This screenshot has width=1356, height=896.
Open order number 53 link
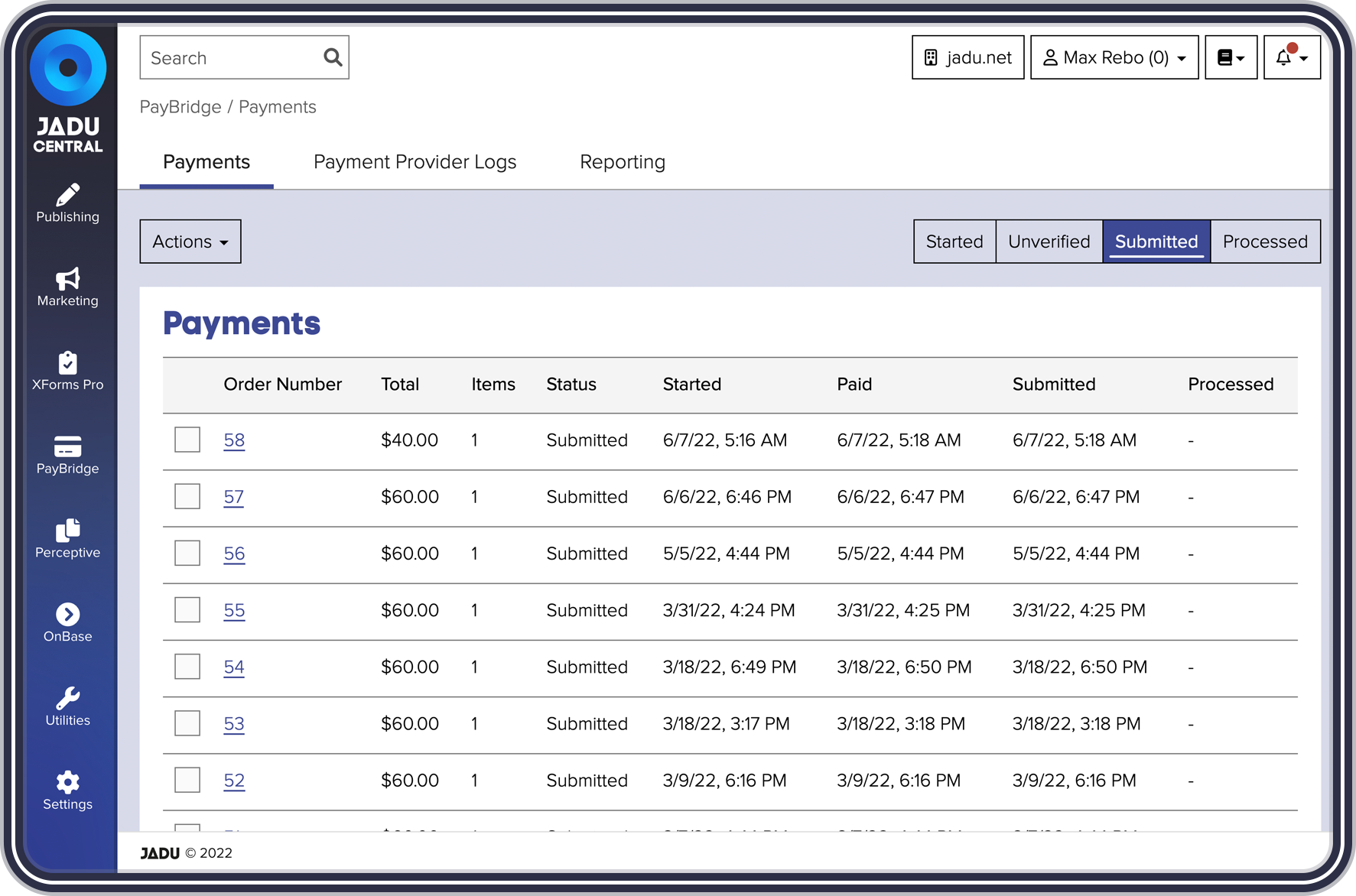[x=234, y=723]
